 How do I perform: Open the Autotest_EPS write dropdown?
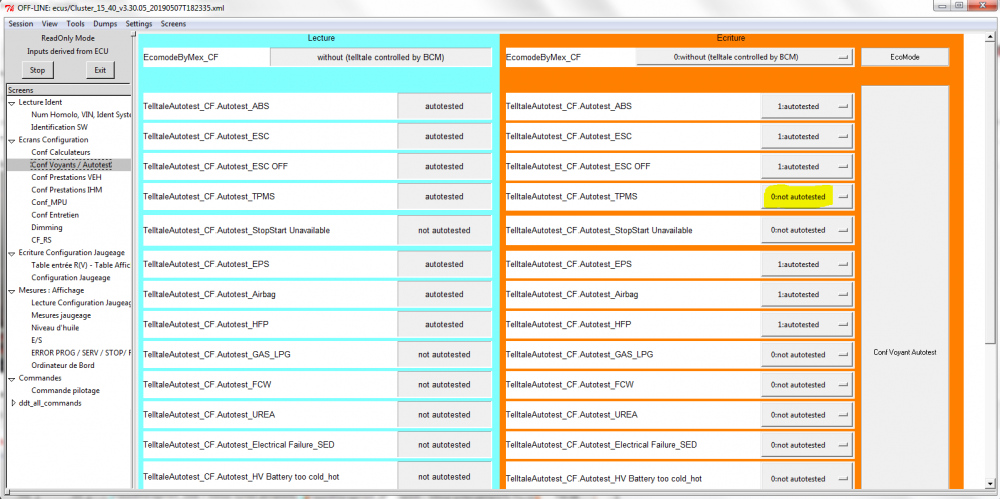click(807, 264)
